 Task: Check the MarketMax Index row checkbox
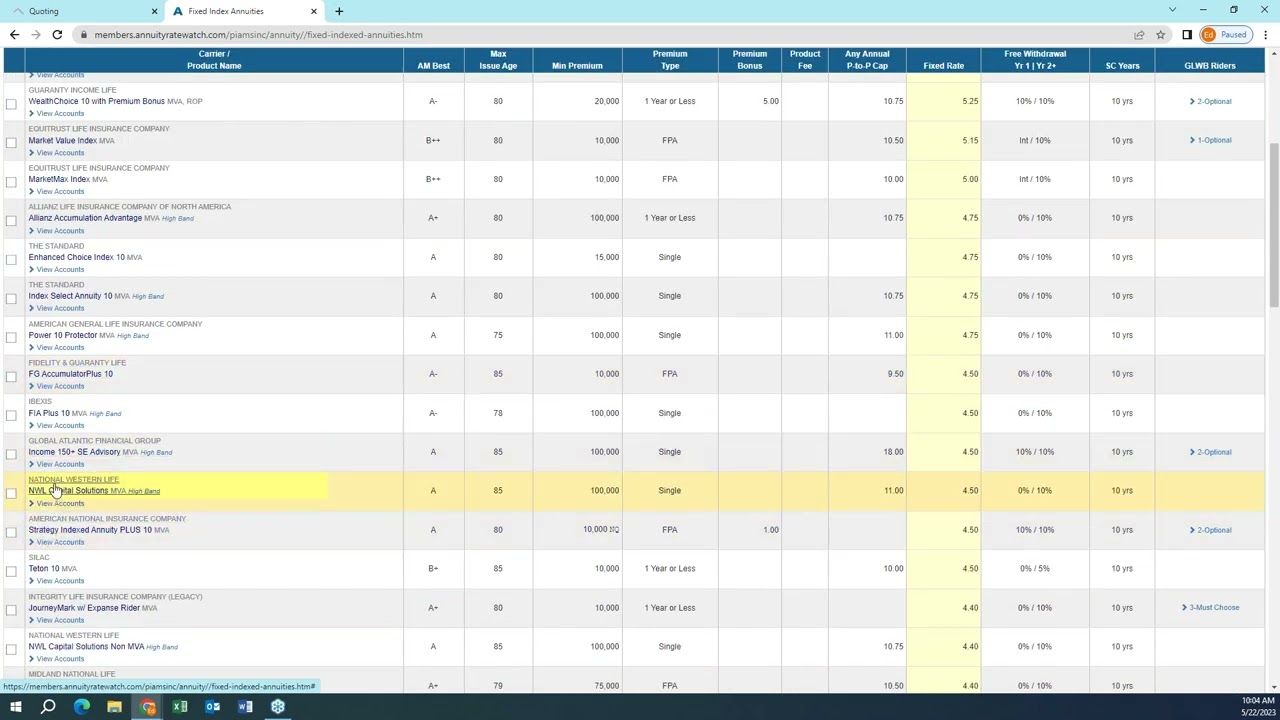click(11, 182)
